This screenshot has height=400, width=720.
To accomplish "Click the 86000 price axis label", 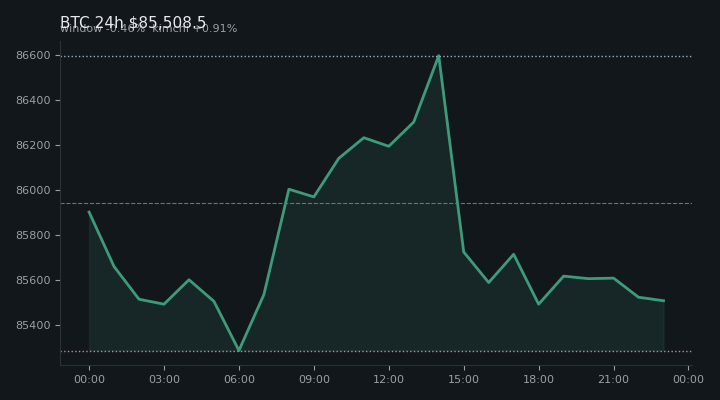I will 33,191.
